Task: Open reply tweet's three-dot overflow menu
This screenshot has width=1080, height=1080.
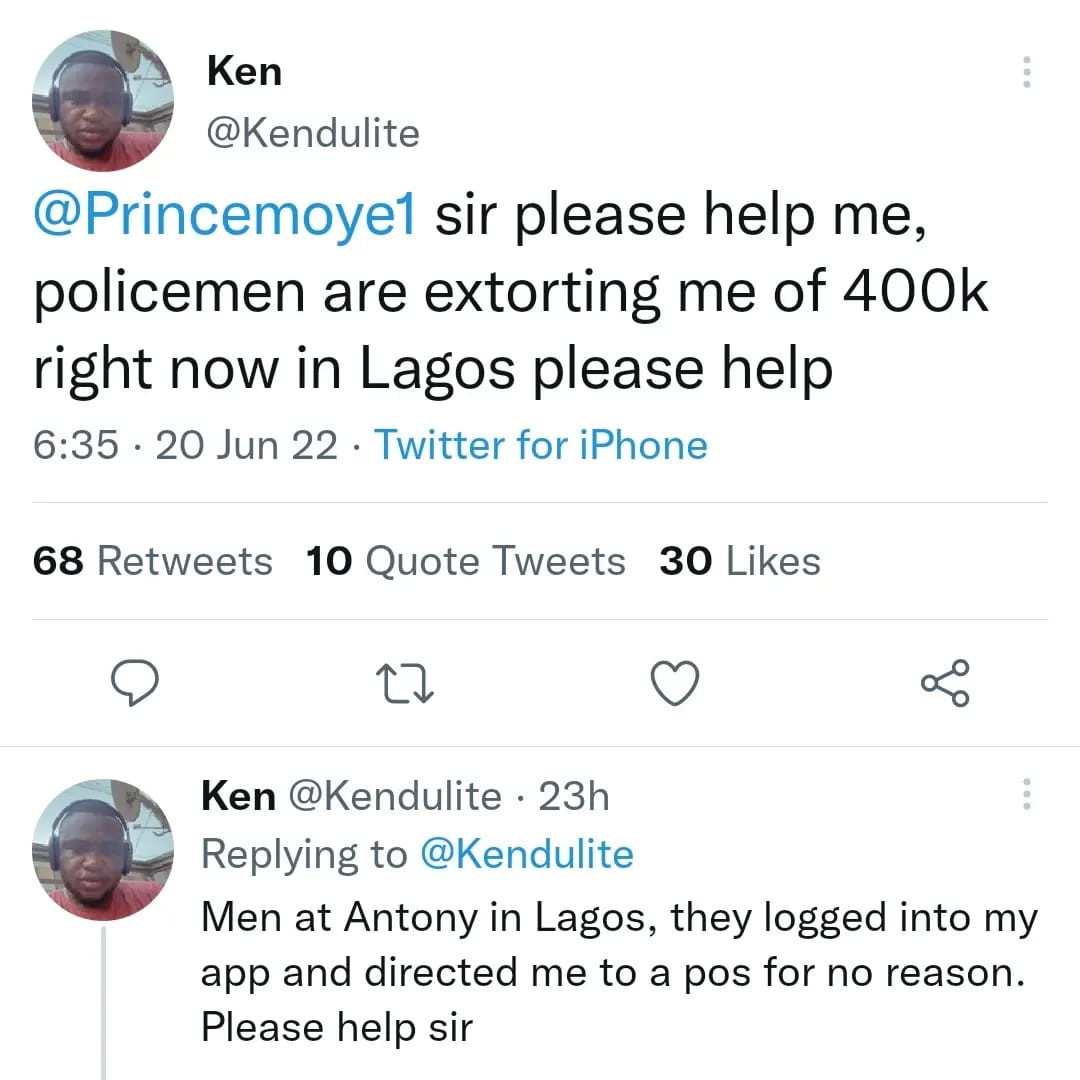Action: coord(1026,795)
